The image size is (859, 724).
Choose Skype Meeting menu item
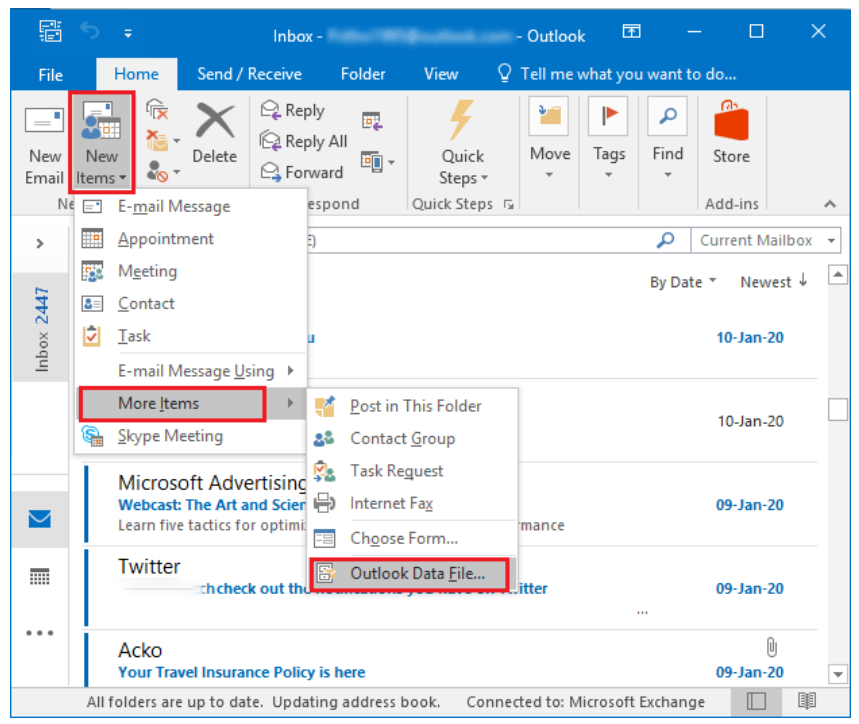tap(191, 436)
